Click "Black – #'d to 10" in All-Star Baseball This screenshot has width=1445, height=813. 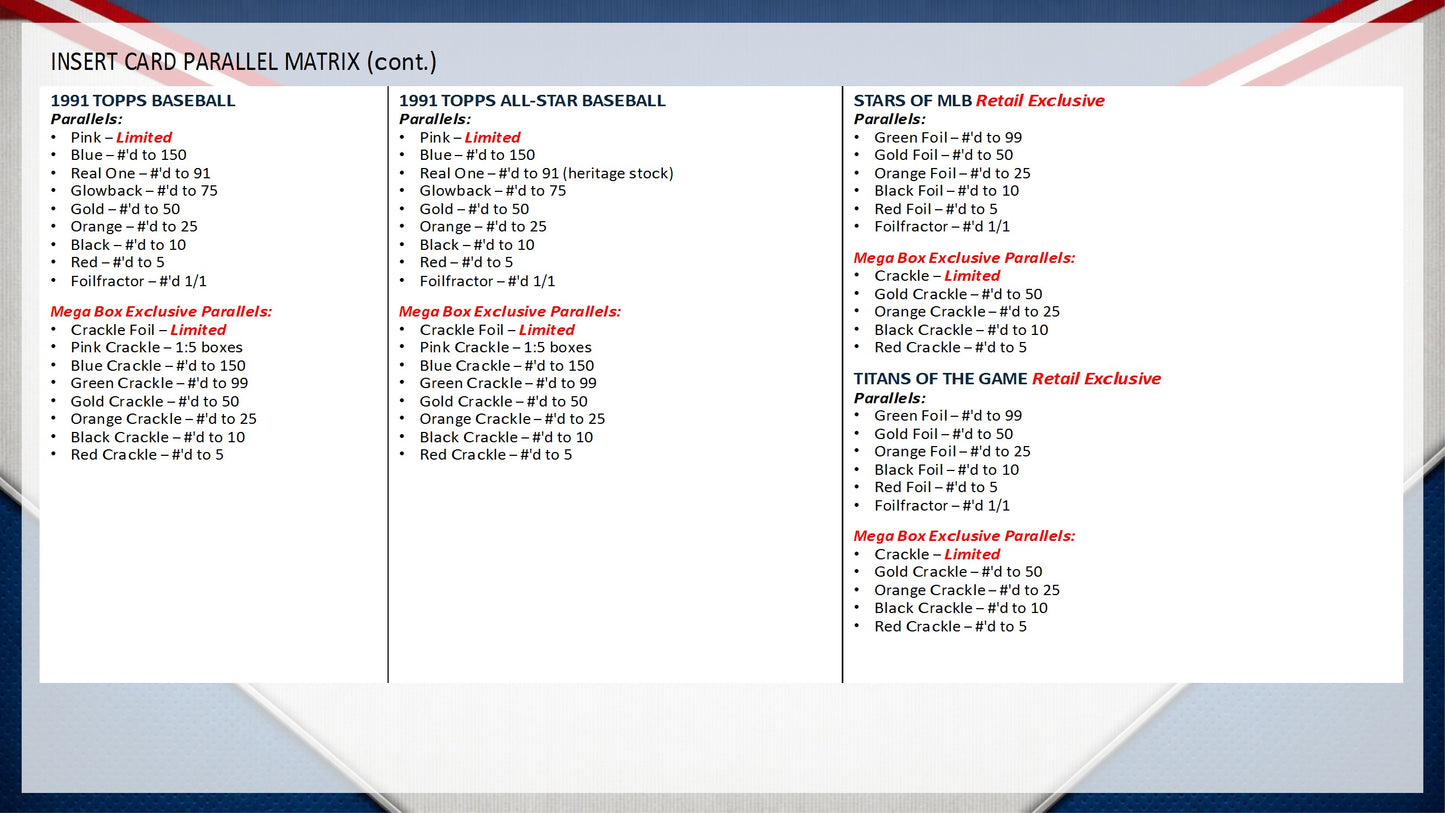(477, 245)
